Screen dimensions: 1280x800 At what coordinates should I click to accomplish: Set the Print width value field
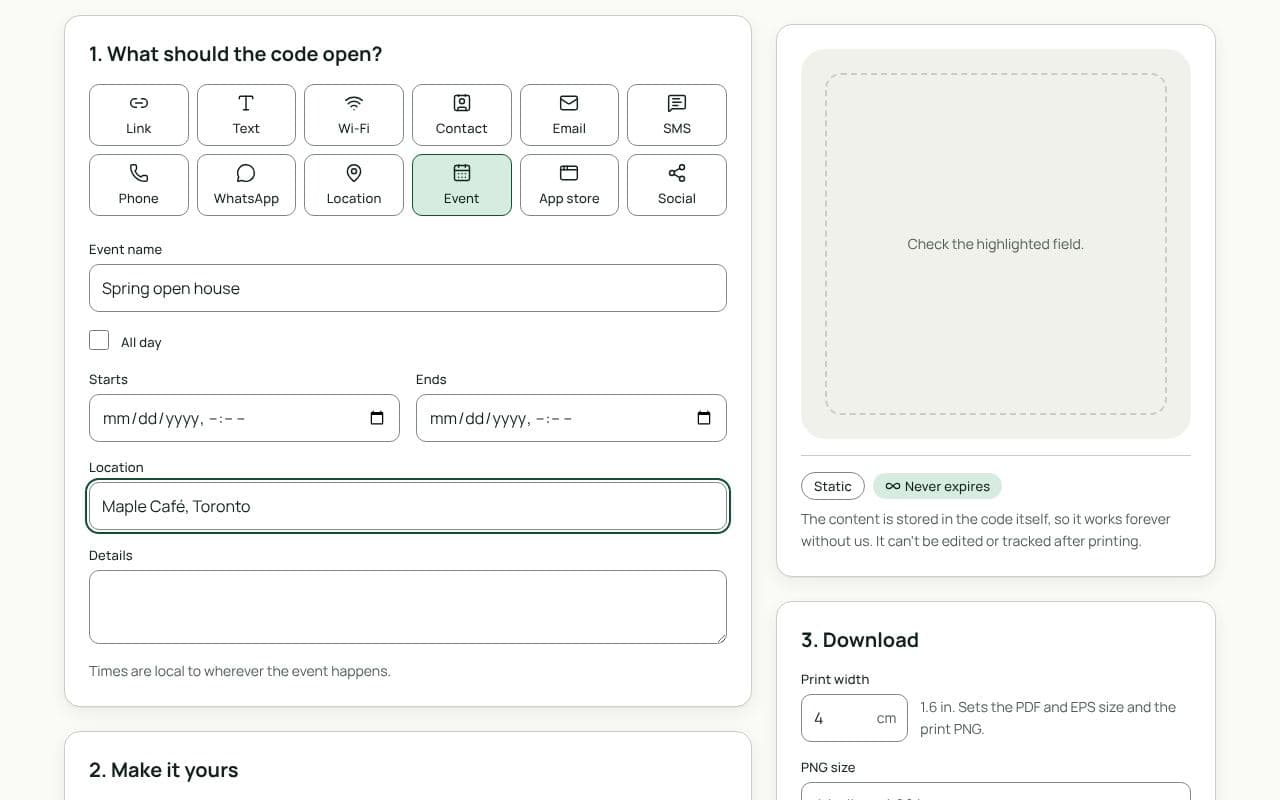(x=854, y=718)
